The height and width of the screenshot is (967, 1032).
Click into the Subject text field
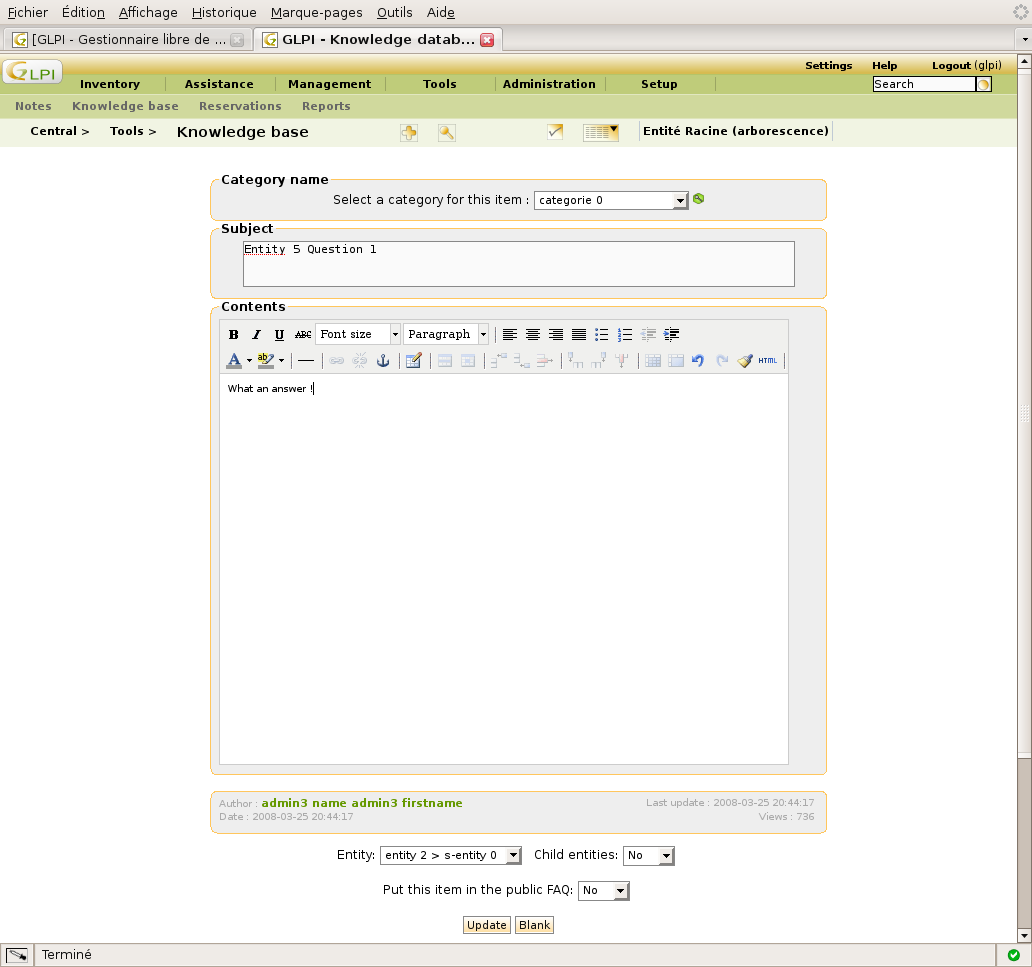518,263
